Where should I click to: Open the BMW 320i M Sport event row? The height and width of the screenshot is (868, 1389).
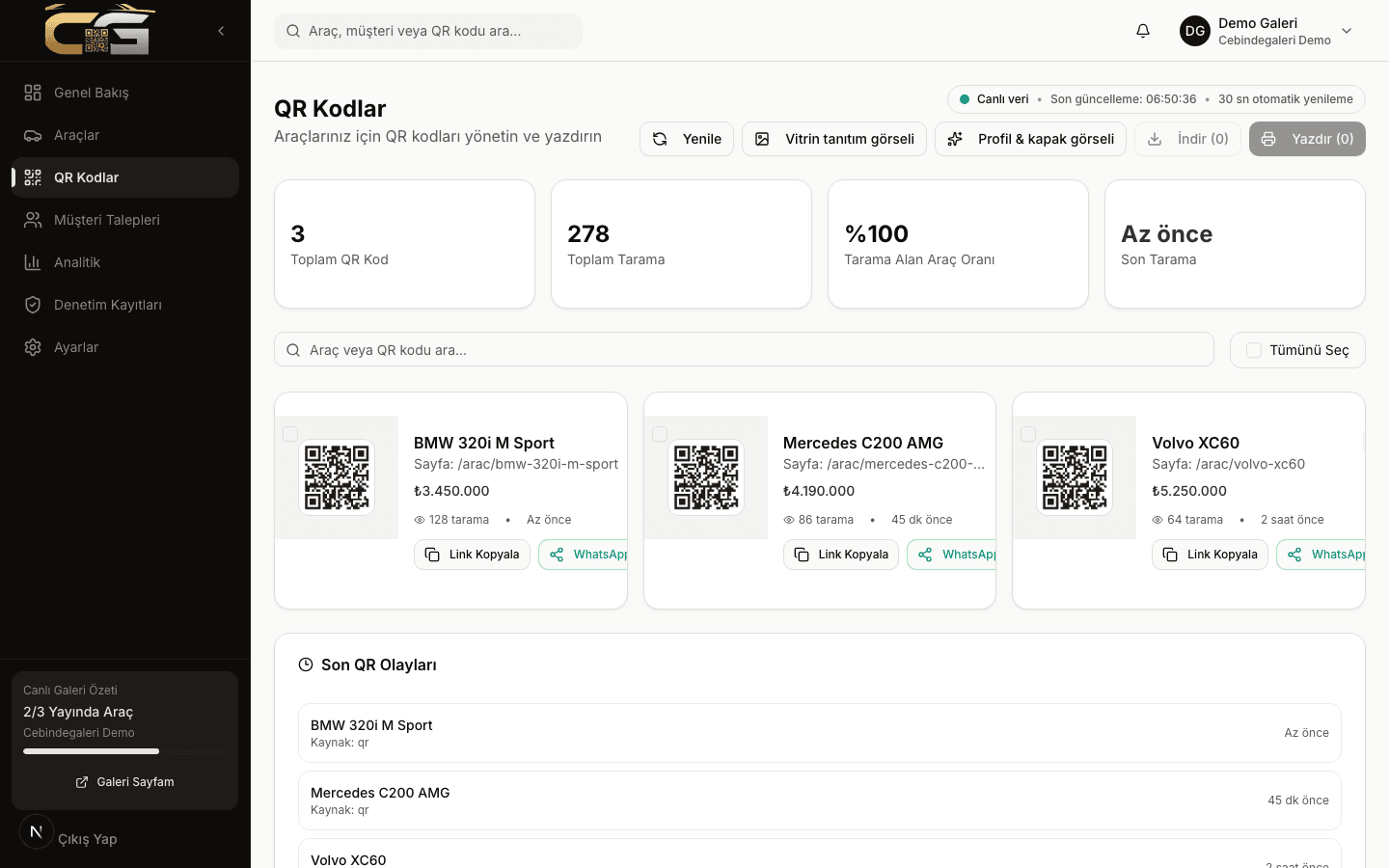tap(820, 733)
